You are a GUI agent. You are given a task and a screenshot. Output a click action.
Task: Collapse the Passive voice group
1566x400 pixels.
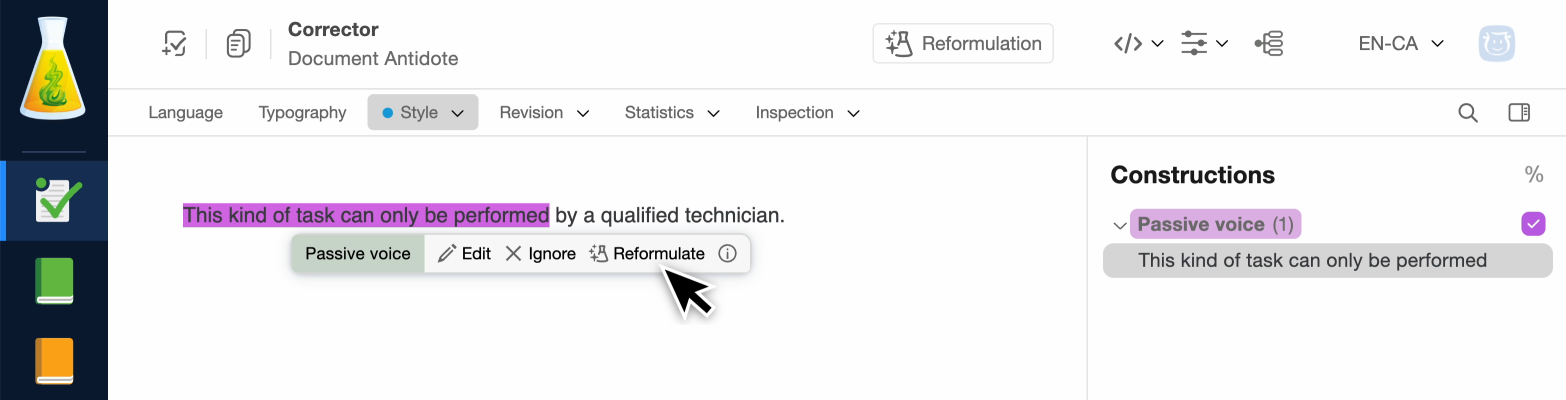[x=1119, y=225]
